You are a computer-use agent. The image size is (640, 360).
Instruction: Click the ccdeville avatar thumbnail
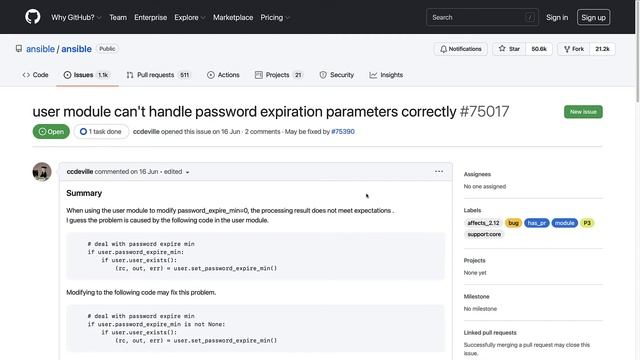[x=42, y=171]
